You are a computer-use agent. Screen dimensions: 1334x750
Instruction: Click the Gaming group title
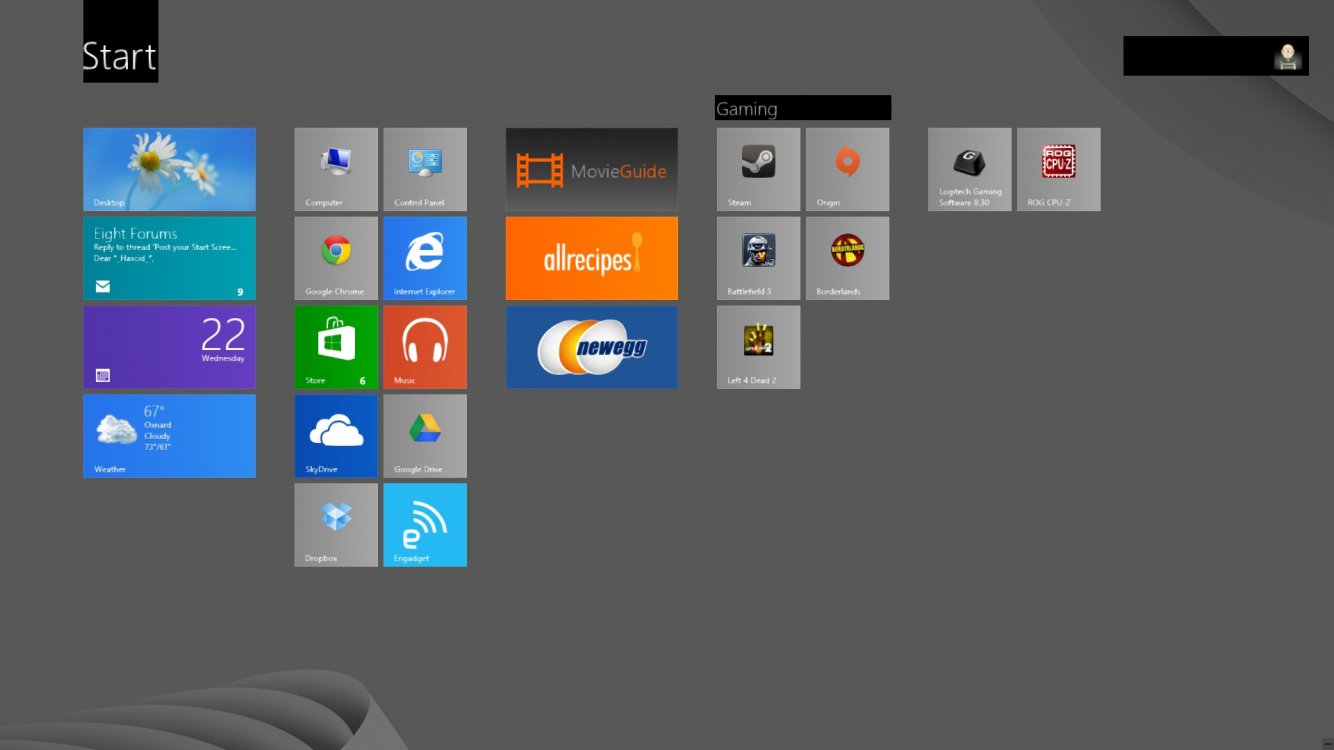[x=747, y=109]
